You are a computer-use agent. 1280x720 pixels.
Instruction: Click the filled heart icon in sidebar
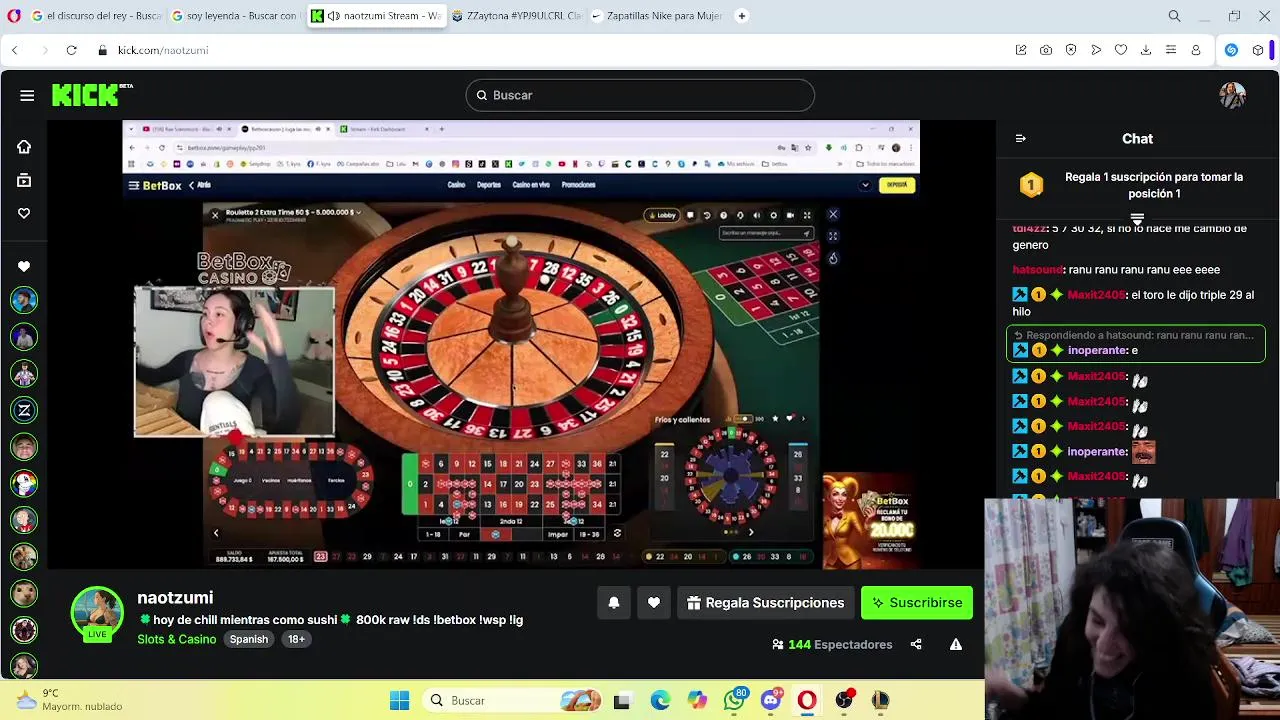pos(24,266)
